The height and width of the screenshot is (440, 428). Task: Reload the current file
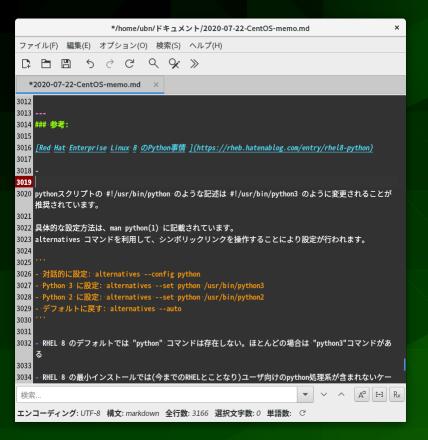129,63
